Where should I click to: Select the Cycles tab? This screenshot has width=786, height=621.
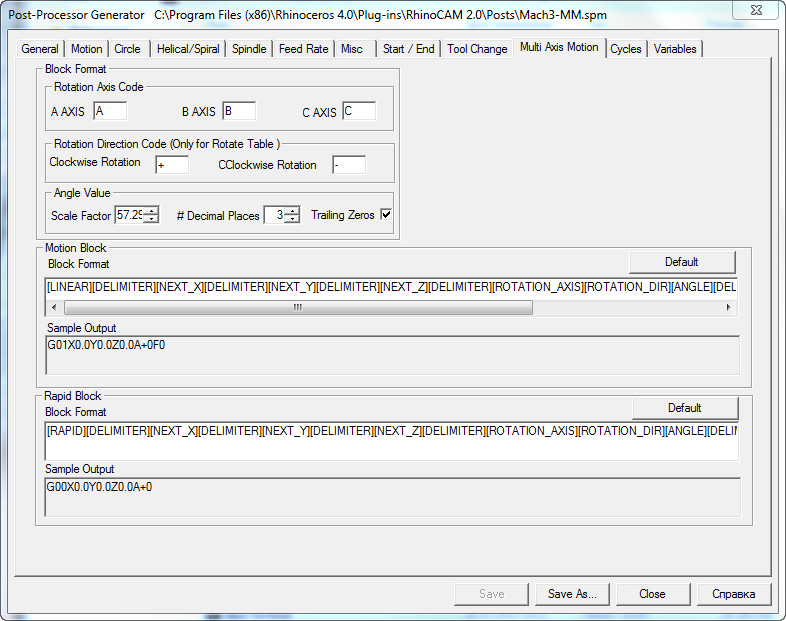pyautogui.click(x=626, y=49)
